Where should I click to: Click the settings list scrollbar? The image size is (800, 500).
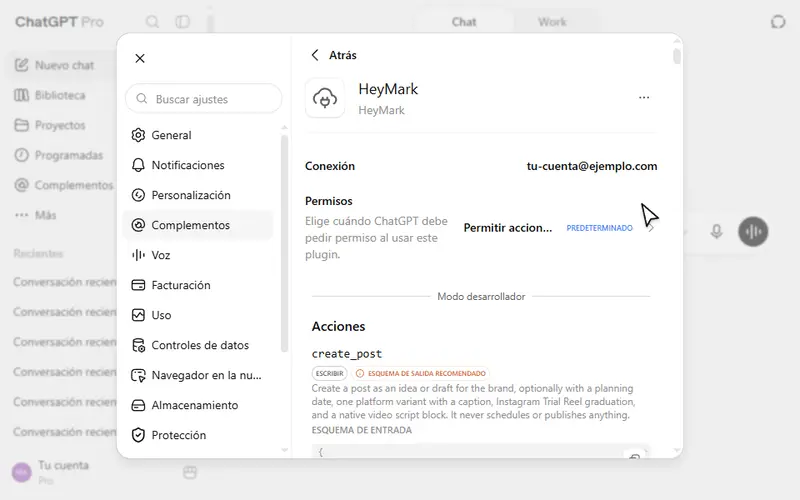tap(284, 243)
